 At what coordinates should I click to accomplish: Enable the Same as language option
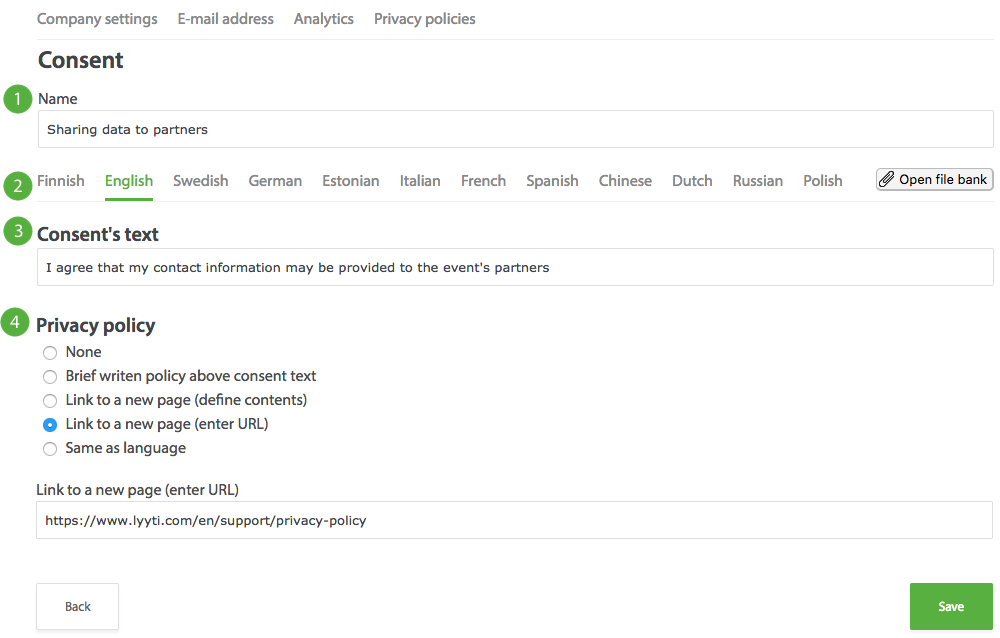click(x=50, y=448)
